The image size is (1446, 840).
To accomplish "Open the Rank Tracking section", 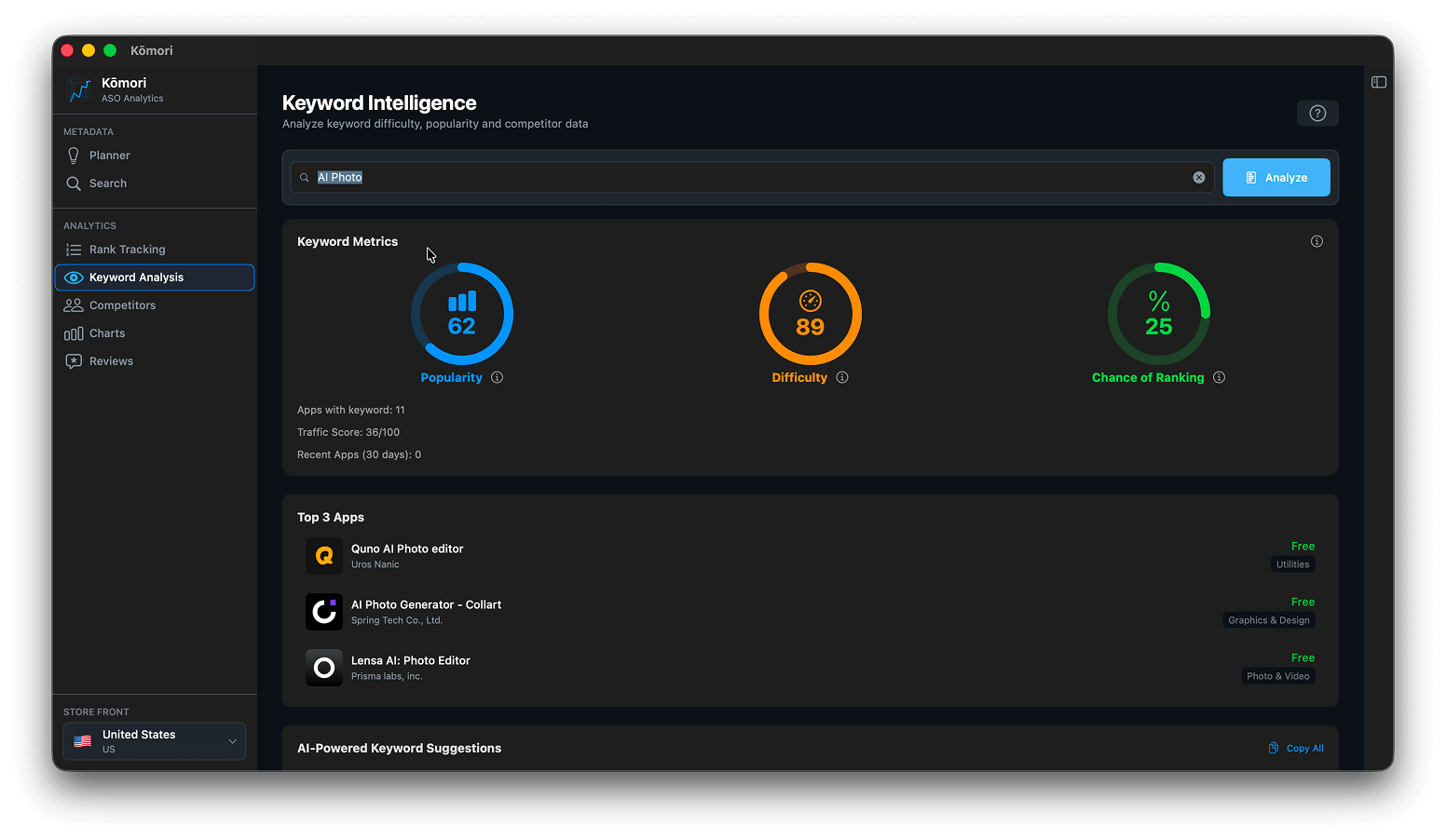I will (127, 250).
